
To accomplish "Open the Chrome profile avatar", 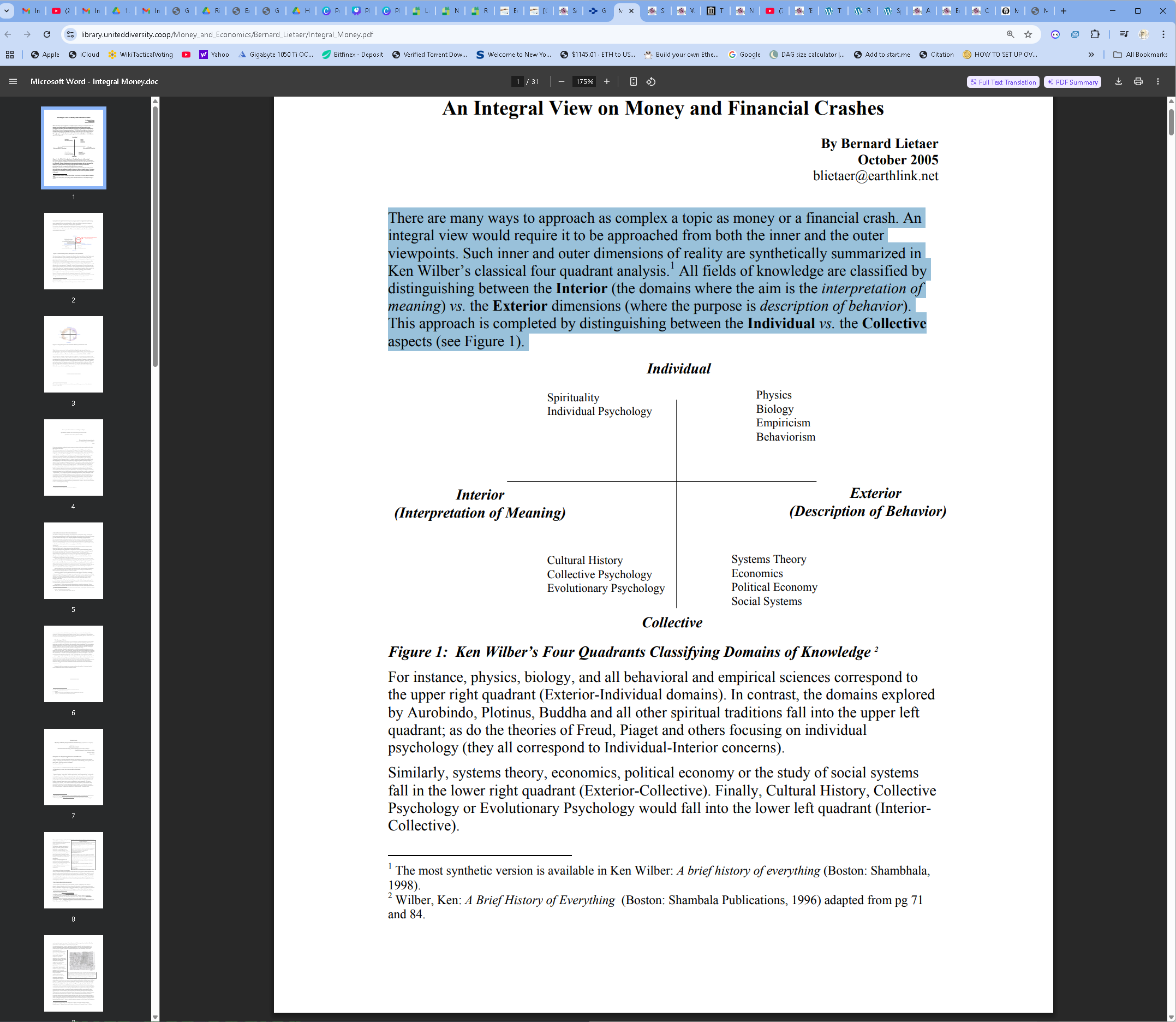I will pos(1143,34).
